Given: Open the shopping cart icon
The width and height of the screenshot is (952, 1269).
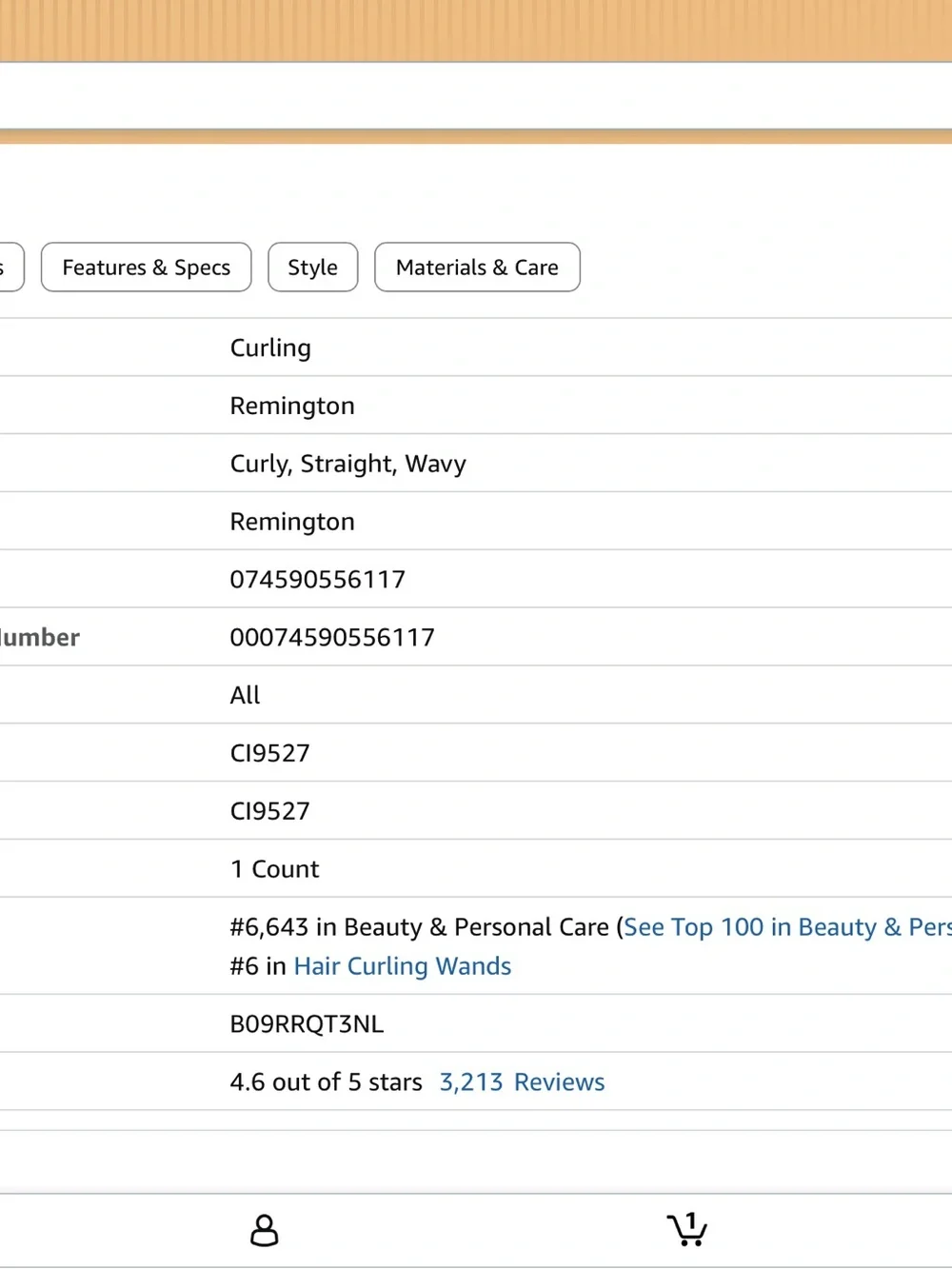Looking at the screenshot, I should coord(687,1229).
